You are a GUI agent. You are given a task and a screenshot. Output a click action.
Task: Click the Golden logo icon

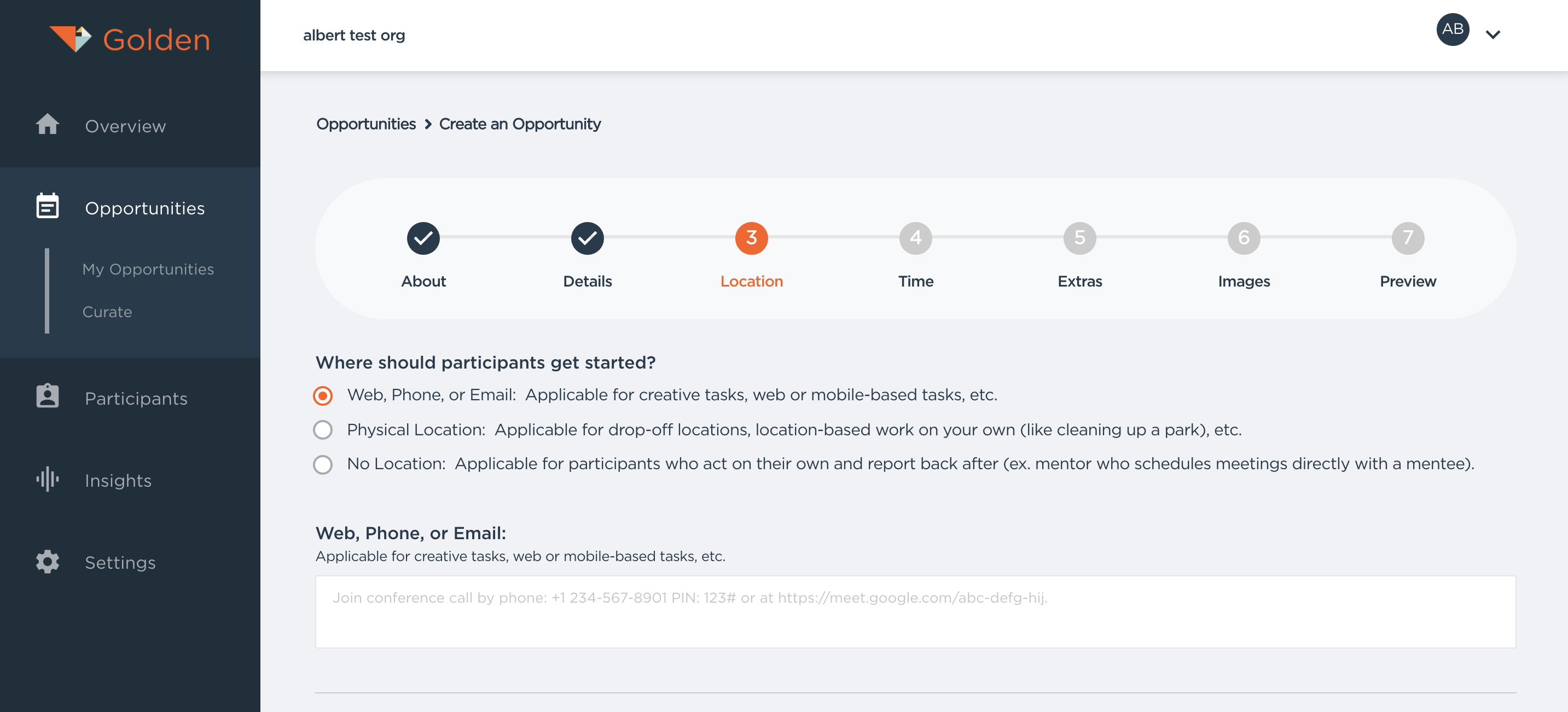71,39
